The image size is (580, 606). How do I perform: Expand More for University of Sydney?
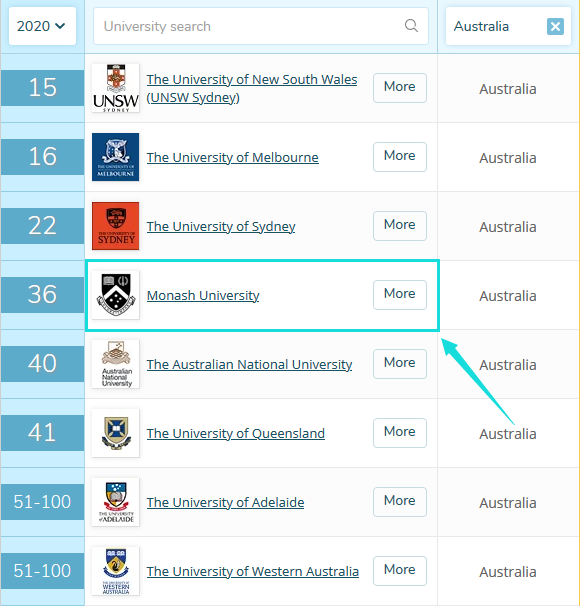pyautogui.click(x=400, y=226)
